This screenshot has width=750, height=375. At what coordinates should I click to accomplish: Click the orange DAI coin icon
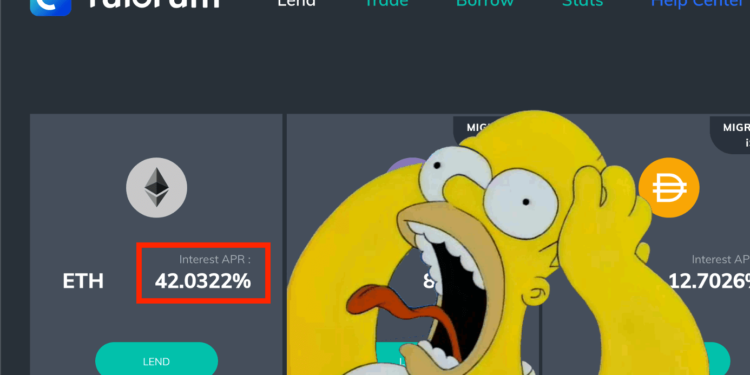click(669, 188)
